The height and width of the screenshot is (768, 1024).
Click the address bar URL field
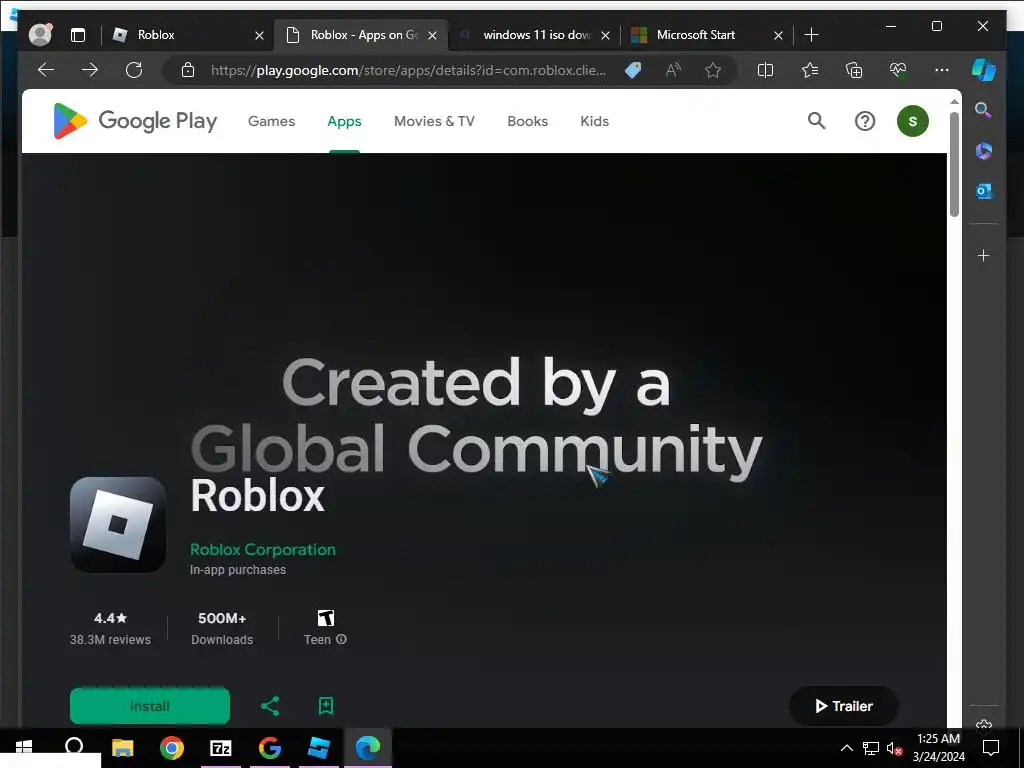[408, 70]
